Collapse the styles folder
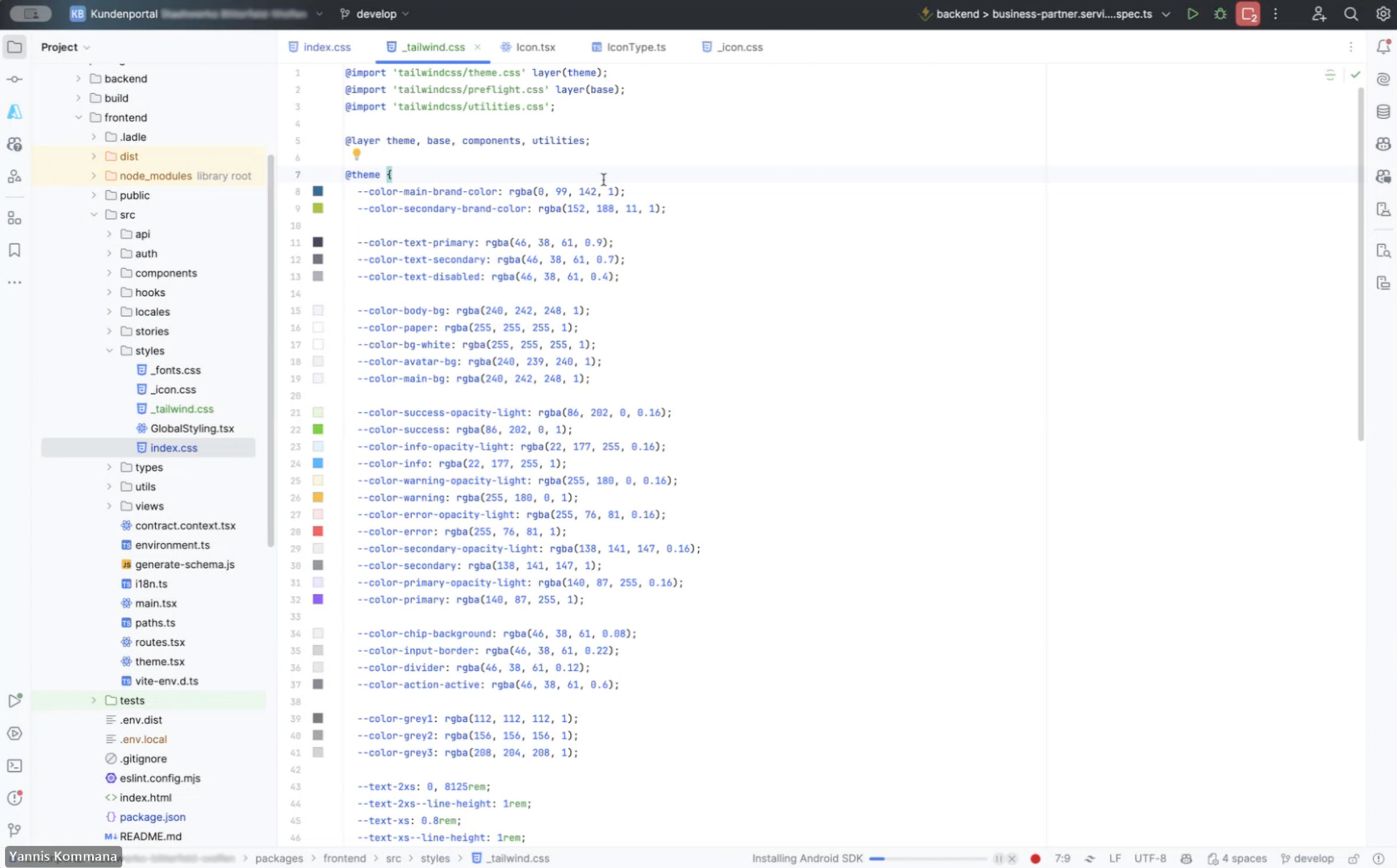The height and width of the screenshot is (868, 1397). (109, 350)
